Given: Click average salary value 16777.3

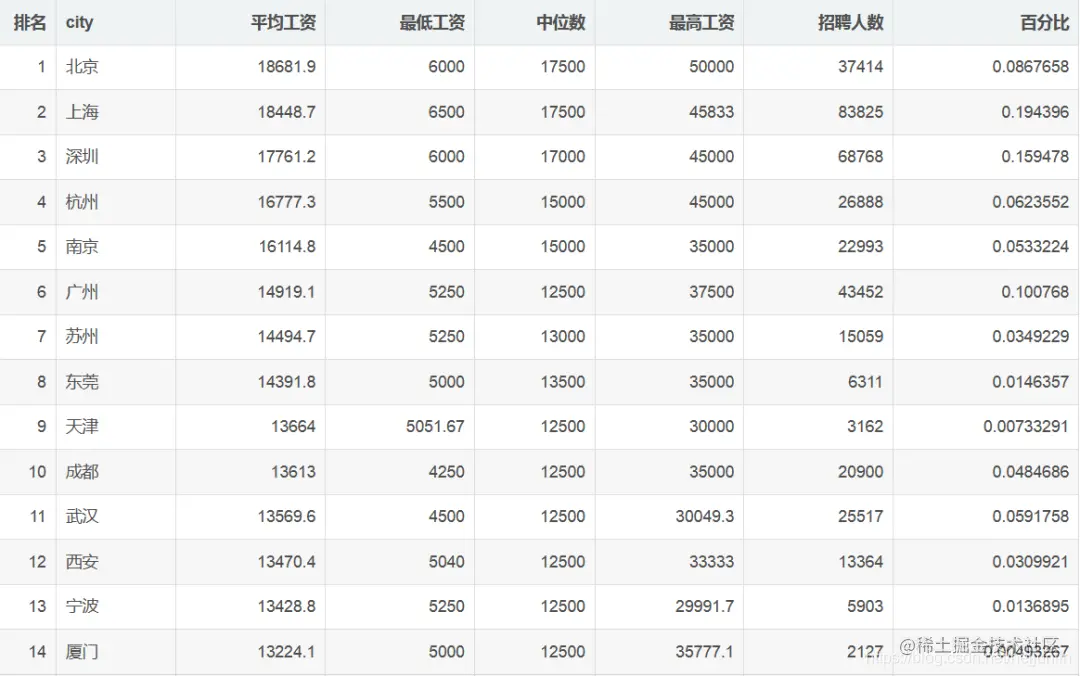Looking at the screenshot, I should tap(287, 202).
